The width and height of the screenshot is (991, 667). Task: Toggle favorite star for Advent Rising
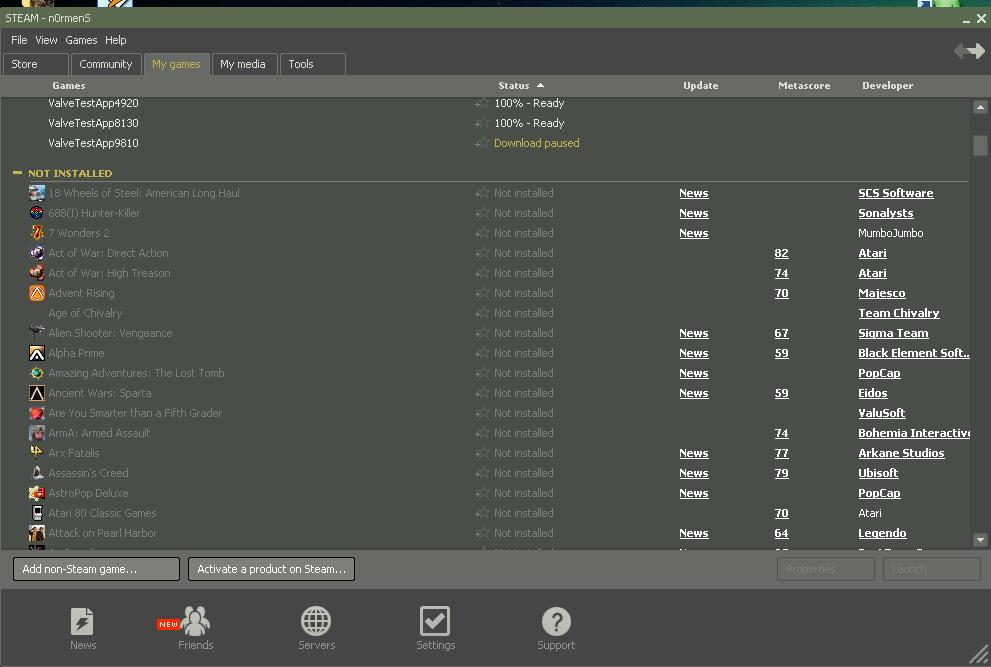[482, 293]
